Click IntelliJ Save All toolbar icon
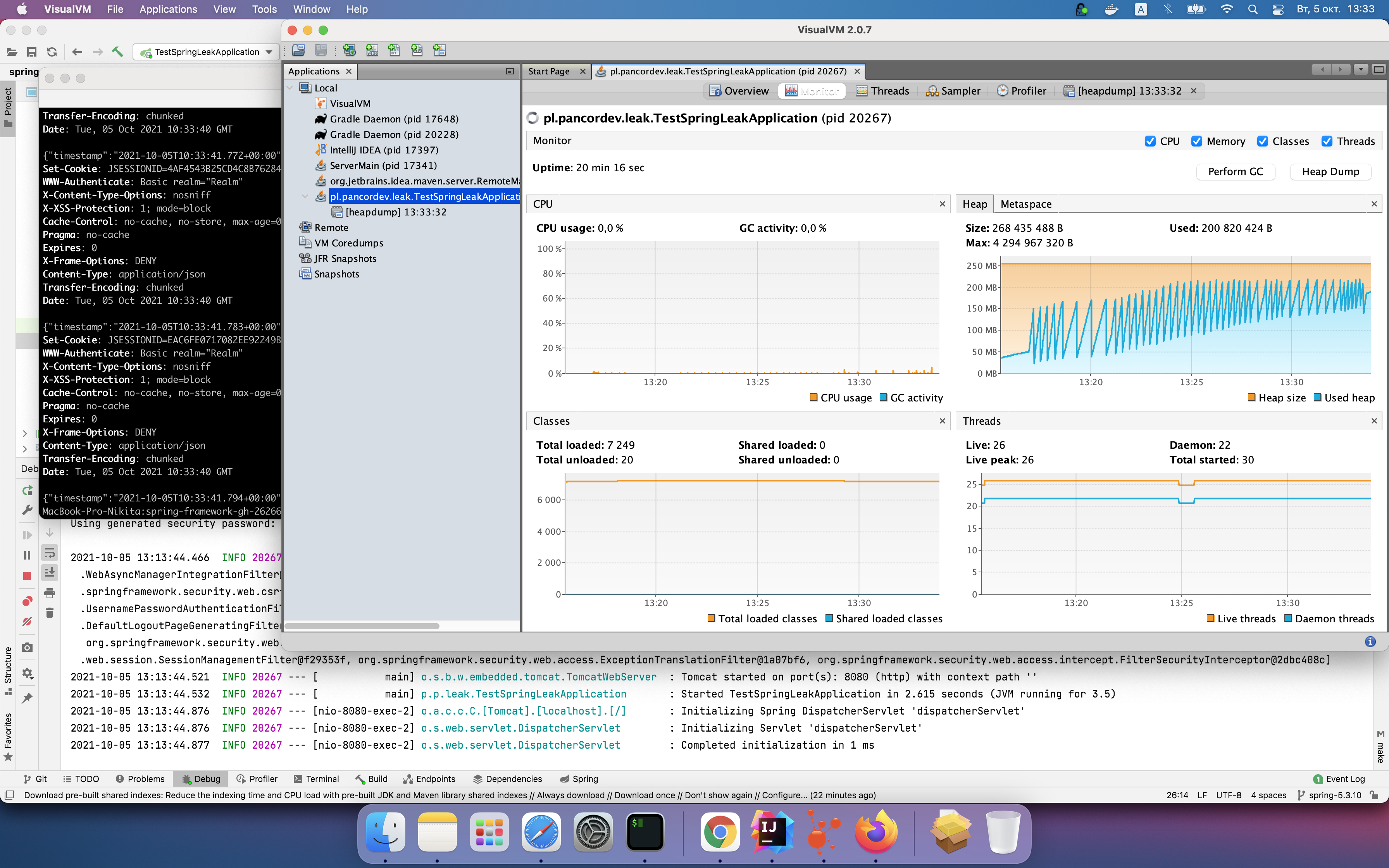The image size is (1389, 868). point(31,52)
